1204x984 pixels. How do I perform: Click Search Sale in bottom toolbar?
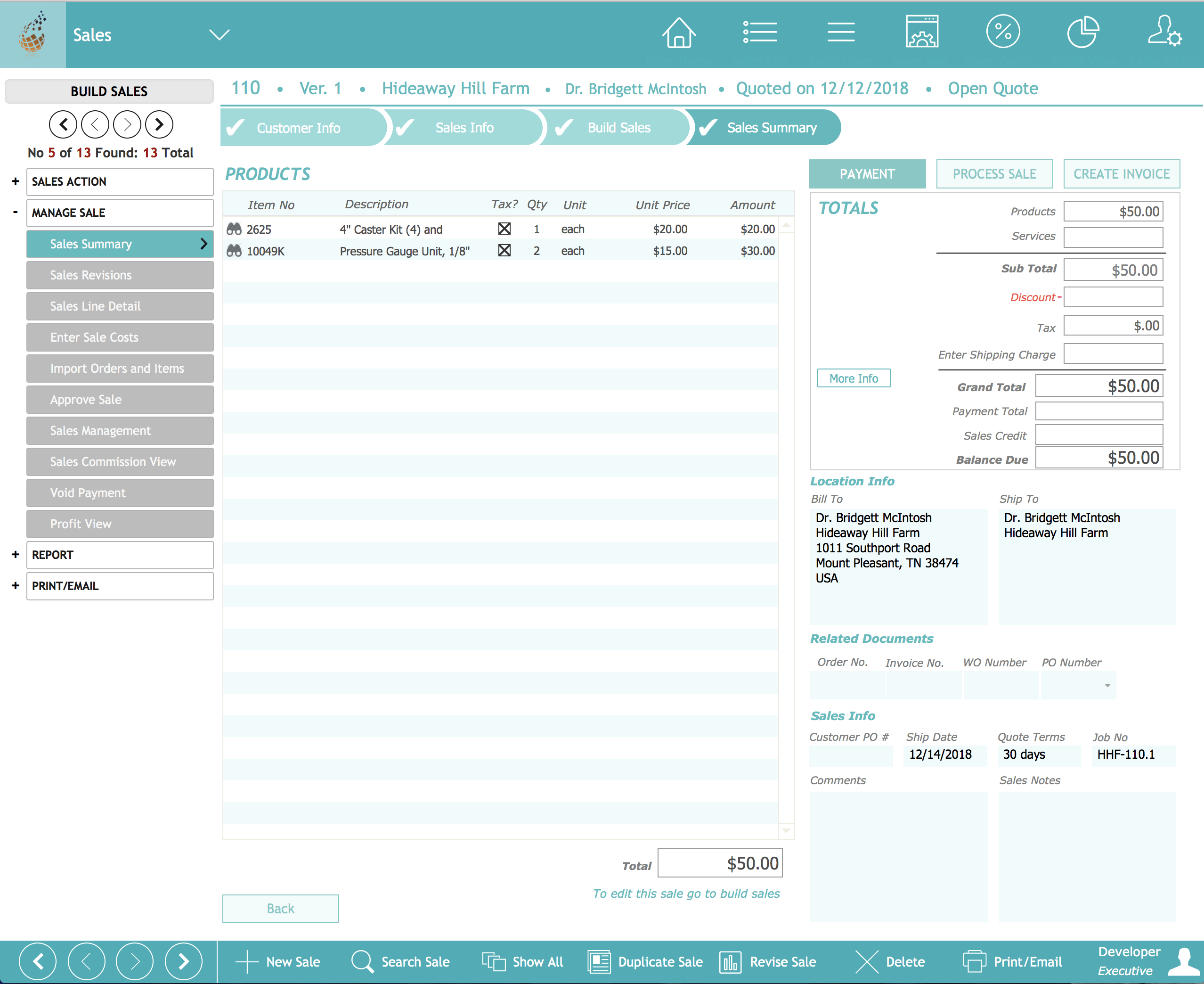400,962
